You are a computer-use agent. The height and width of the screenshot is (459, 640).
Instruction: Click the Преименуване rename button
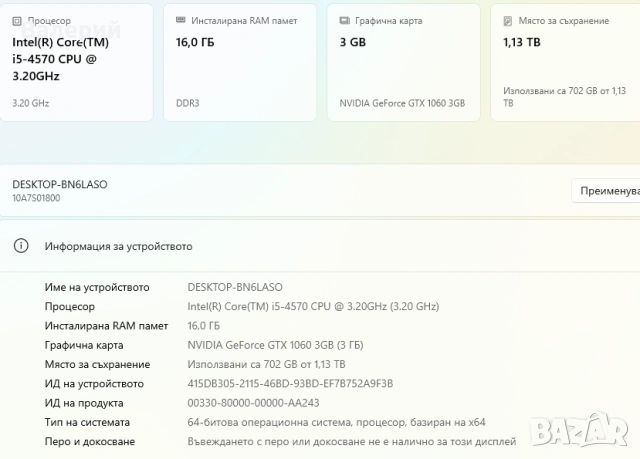[x=606, y=191]
